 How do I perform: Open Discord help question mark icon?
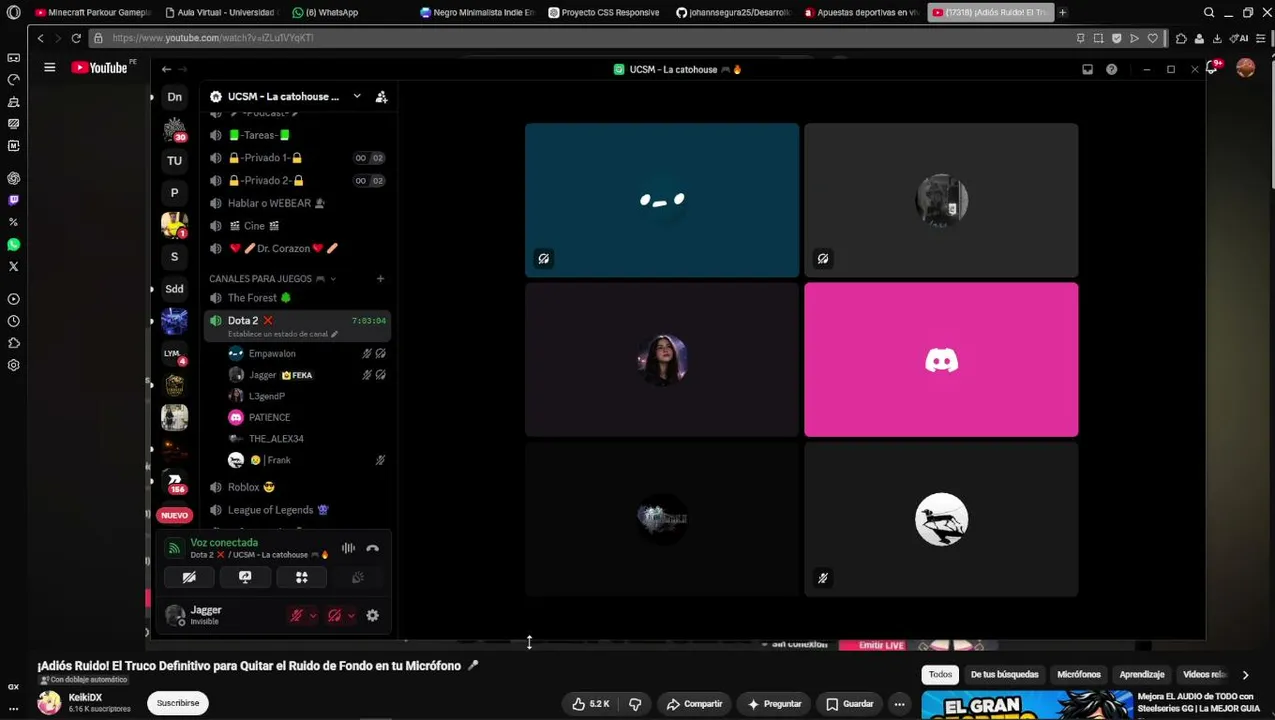click(1111, 69)
